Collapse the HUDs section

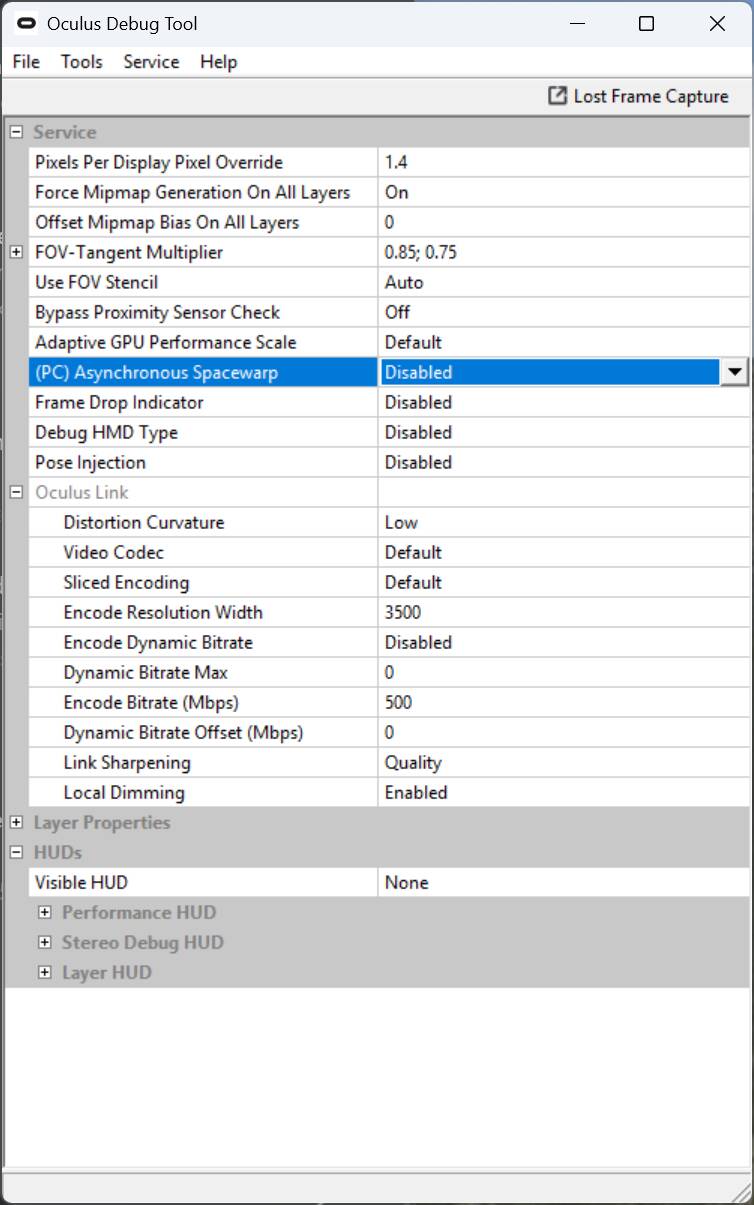click(x=15, y=852)
